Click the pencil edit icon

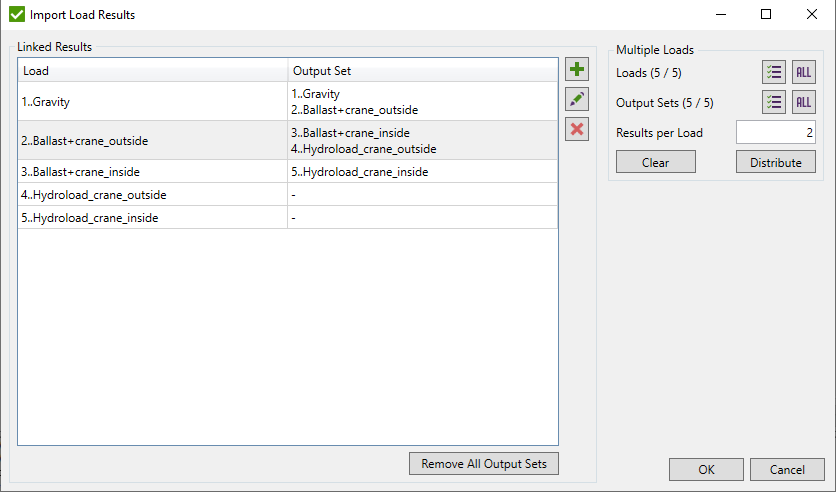pos(577,99)
